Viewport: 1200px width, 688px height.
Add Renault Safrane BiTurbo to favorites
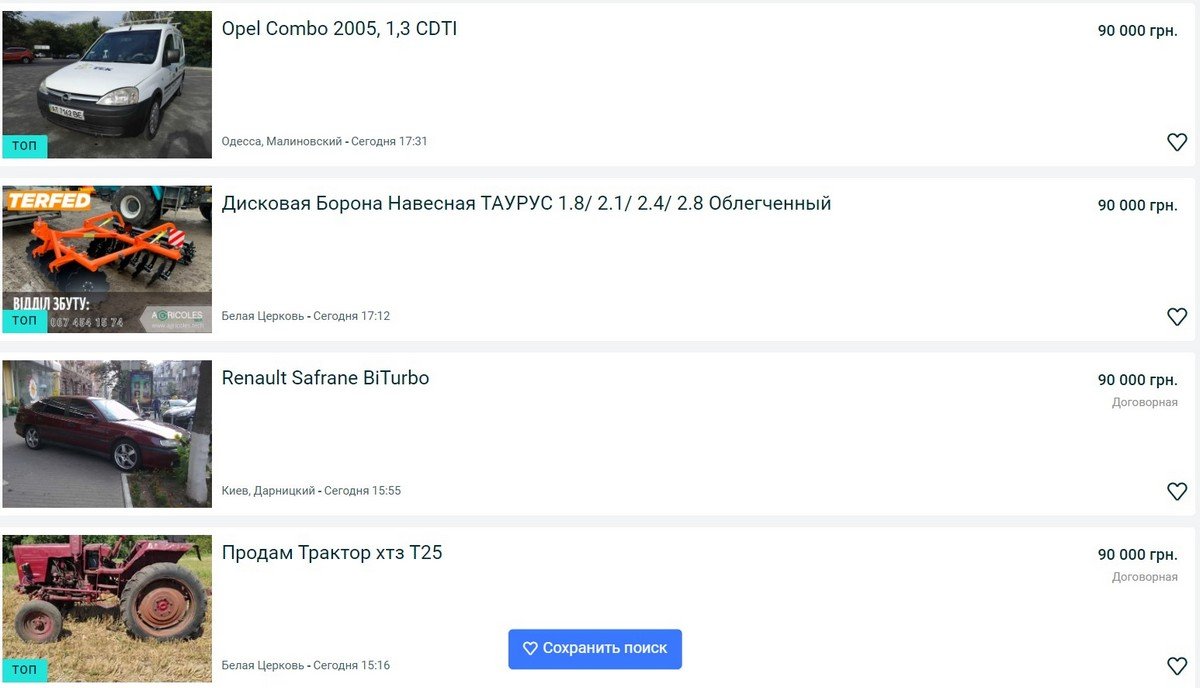1177,491
